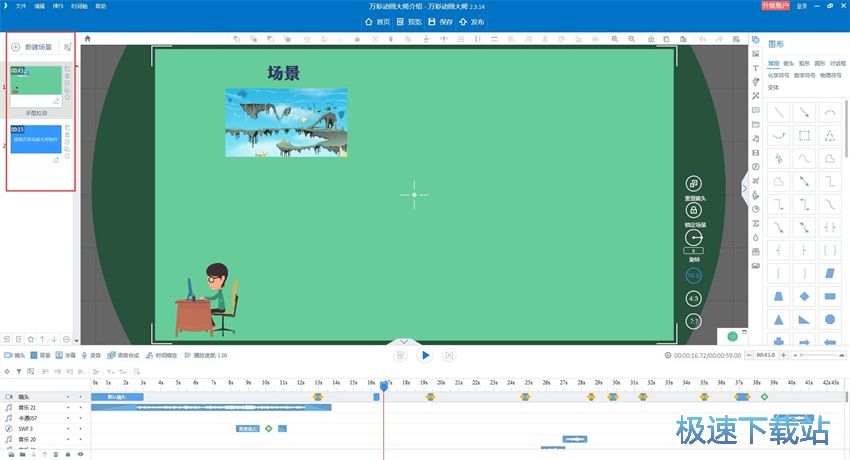This screenshot has height=460, width=850.
Task: Select the 音乐 21 track row
Action: 46,407
